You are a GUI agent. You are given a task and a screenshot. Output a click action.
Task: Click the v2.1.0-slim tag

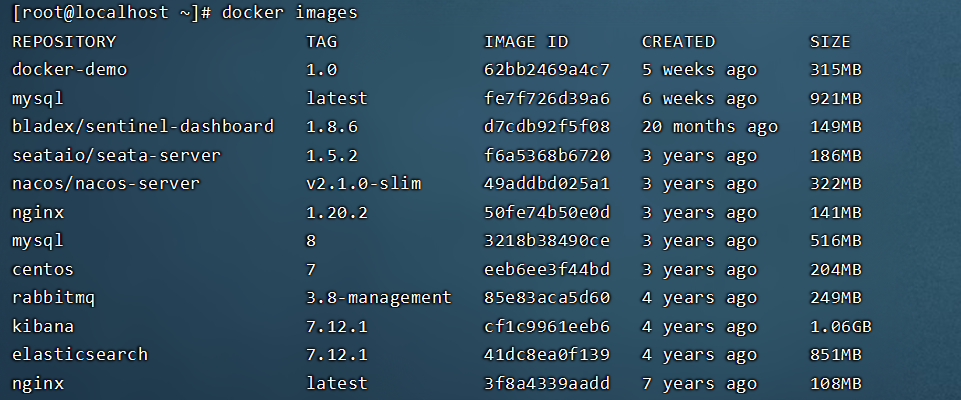[x=363, y=184]
